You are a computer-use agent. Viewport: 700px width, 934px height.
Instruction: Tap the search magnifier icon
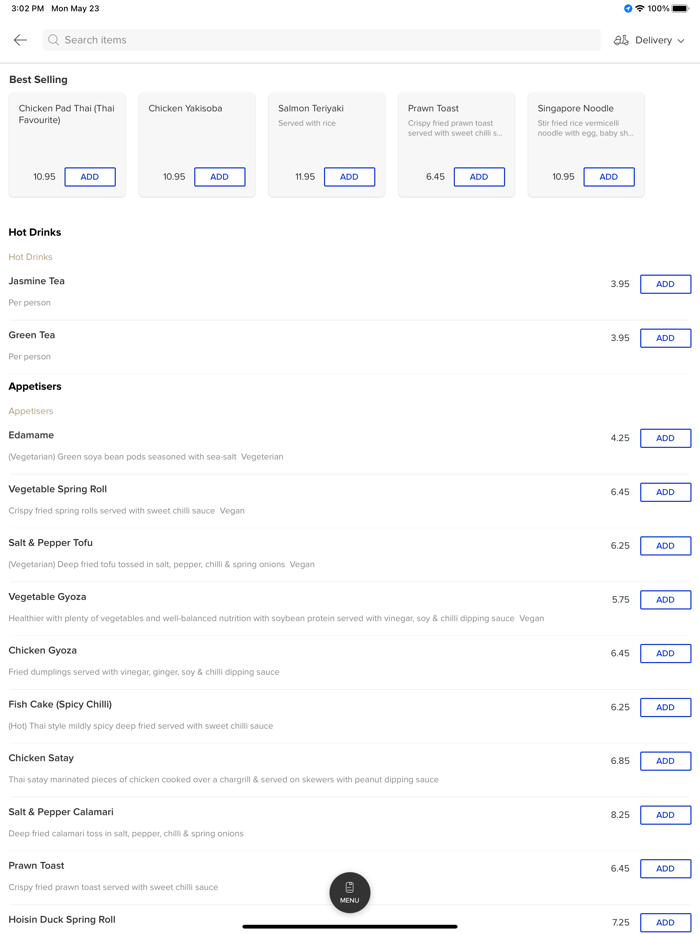pyautogui.click(x=54, y=40)
